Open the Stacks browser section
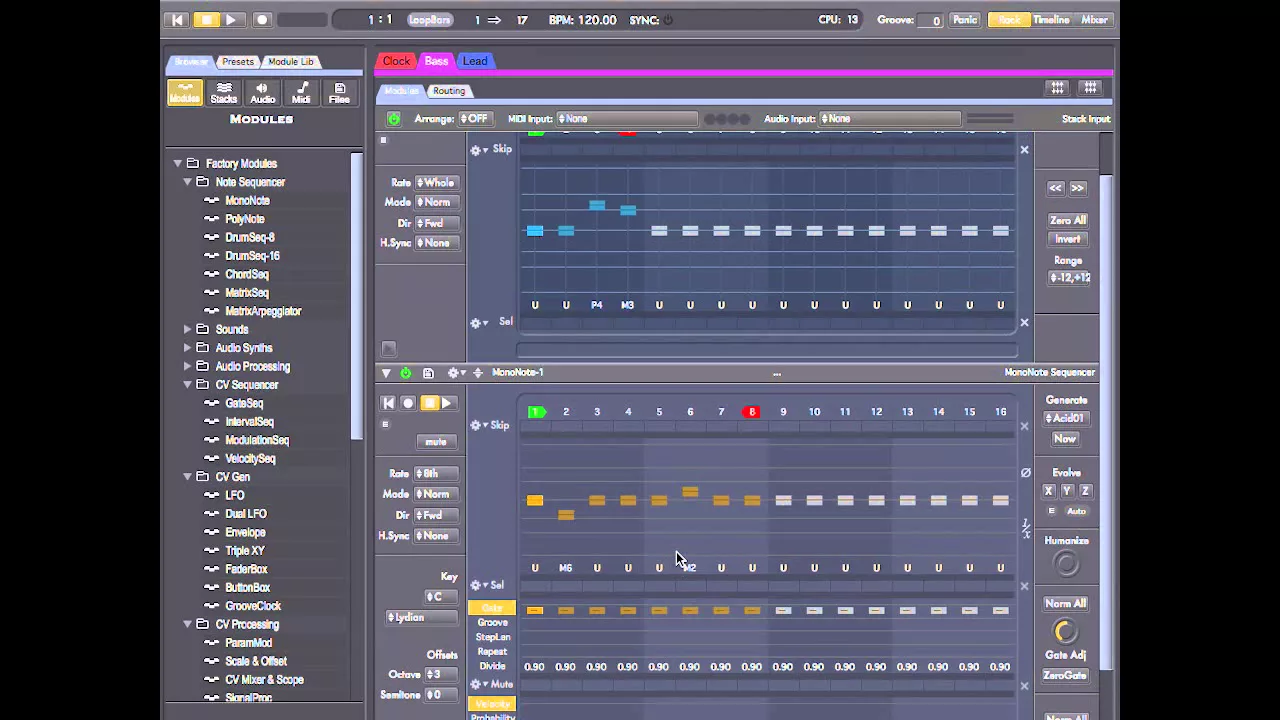Image resolution: width=1280 pixels, height=720 pixels. [224, 93]
